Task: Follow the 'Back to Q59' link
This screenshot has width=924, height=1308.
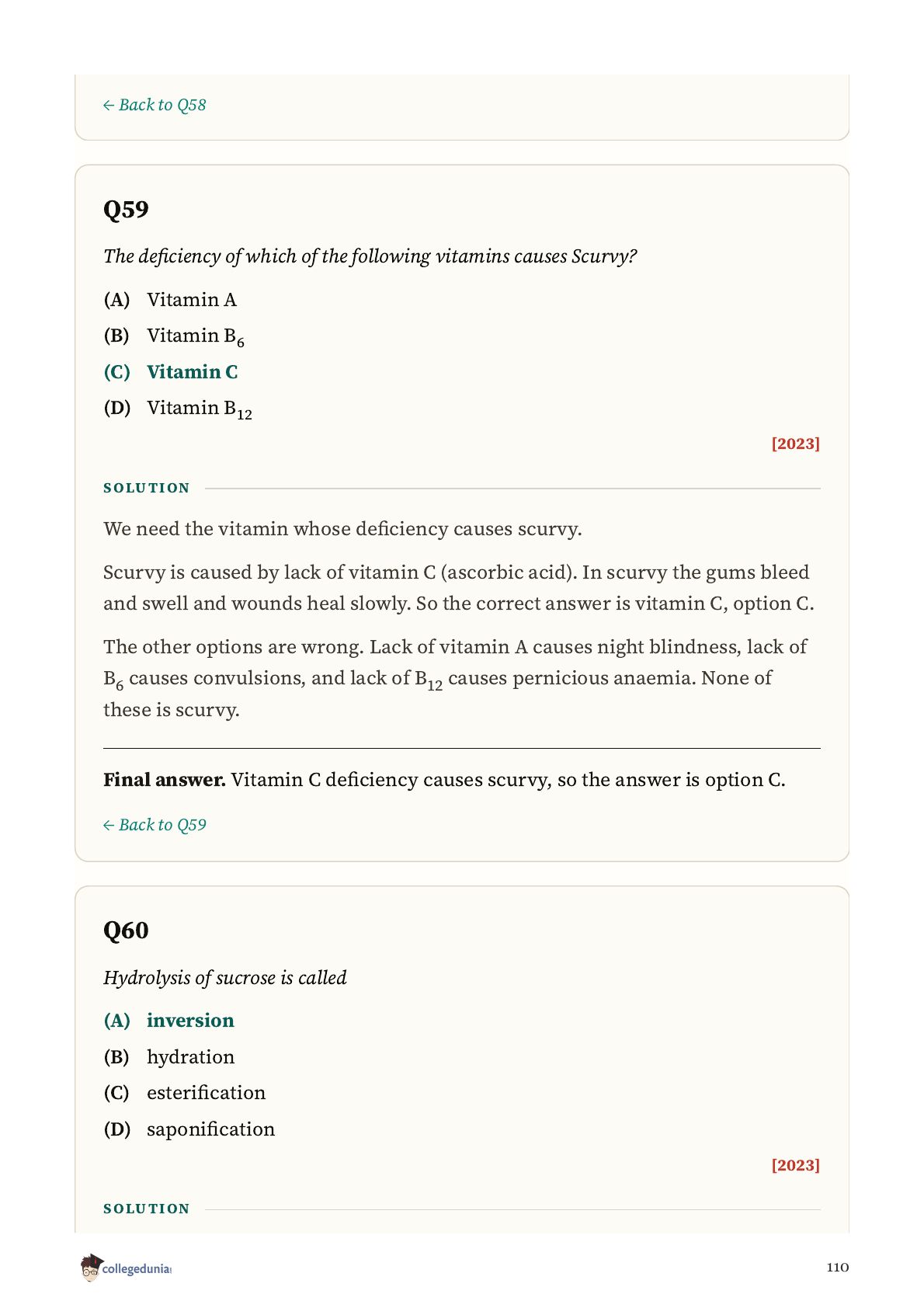Action: (155, 825)
